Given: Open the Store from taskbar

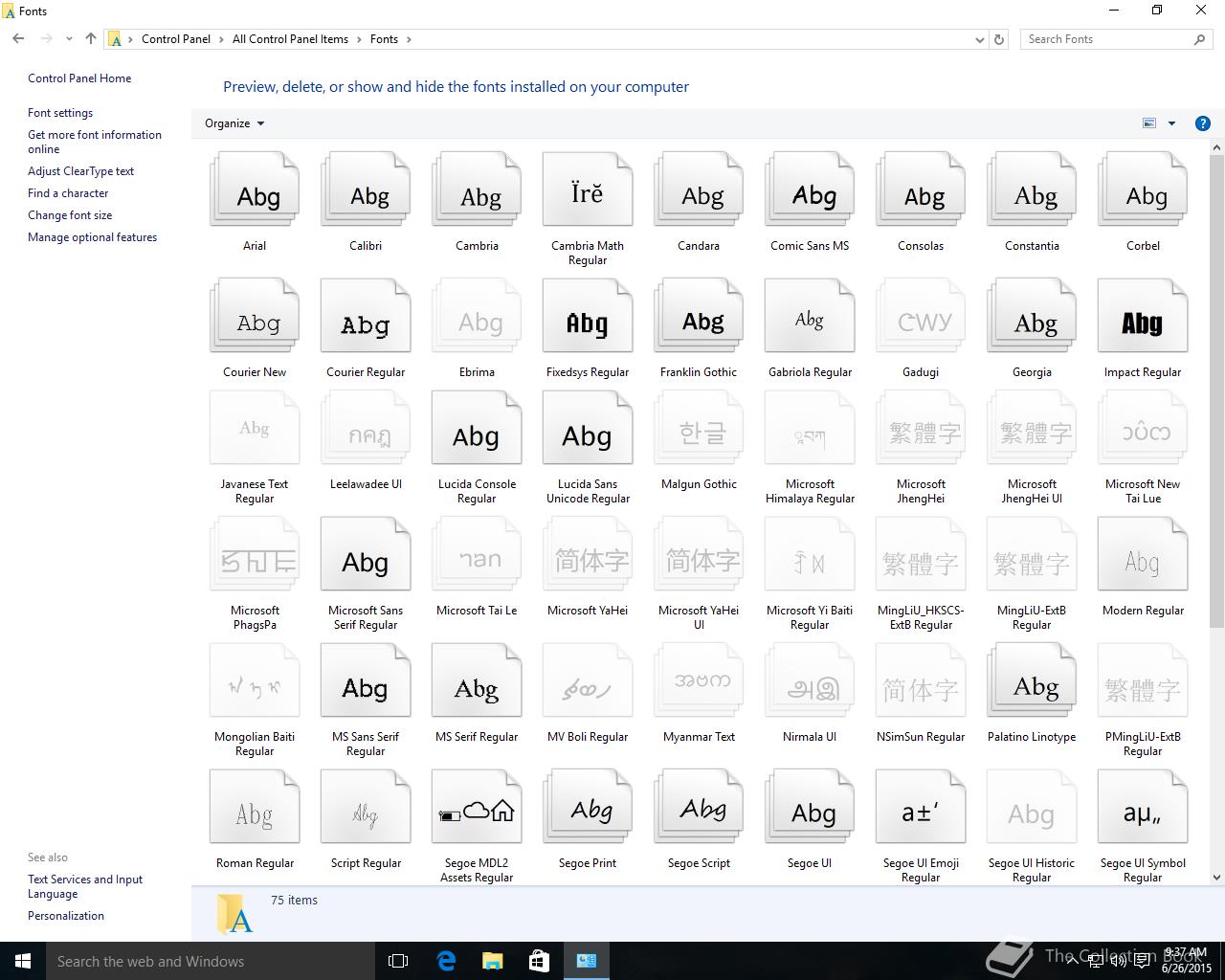Looking at the screenshot, I should [540, 961].
